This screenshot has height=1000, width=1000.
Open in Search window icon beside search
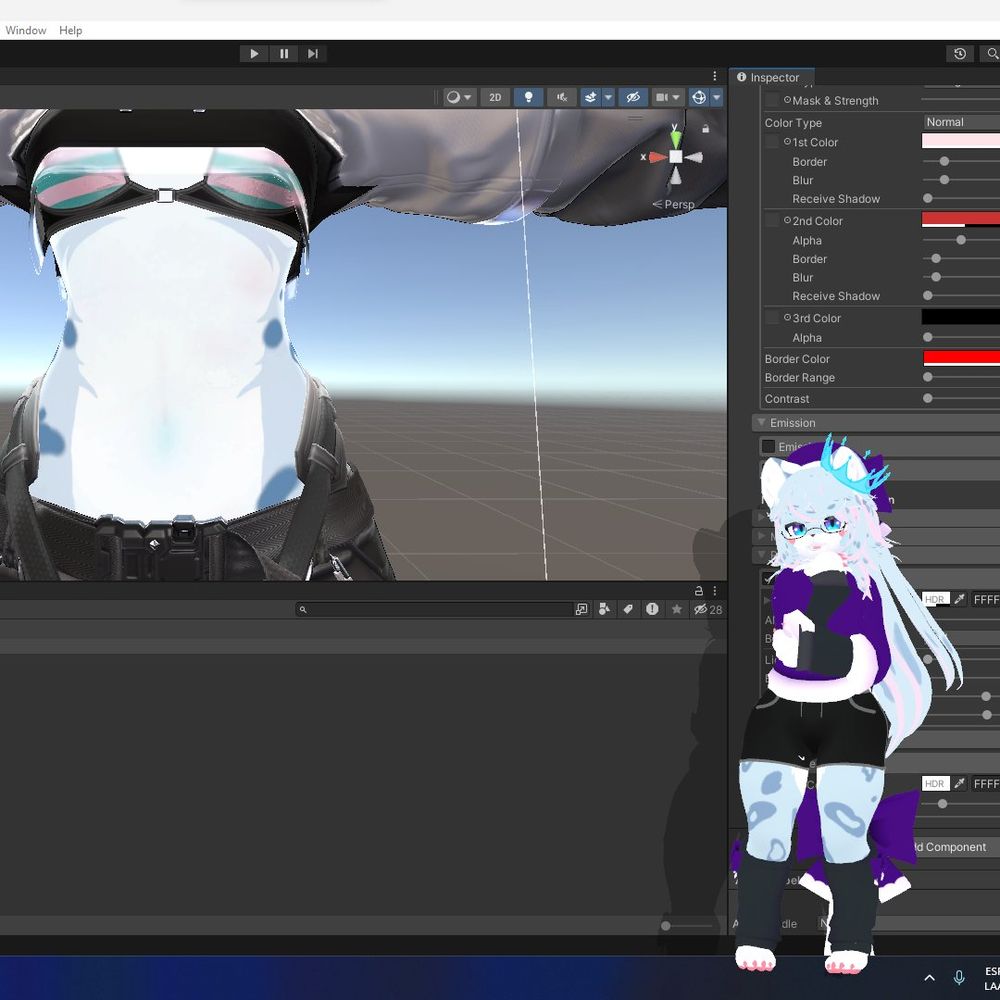581,610
